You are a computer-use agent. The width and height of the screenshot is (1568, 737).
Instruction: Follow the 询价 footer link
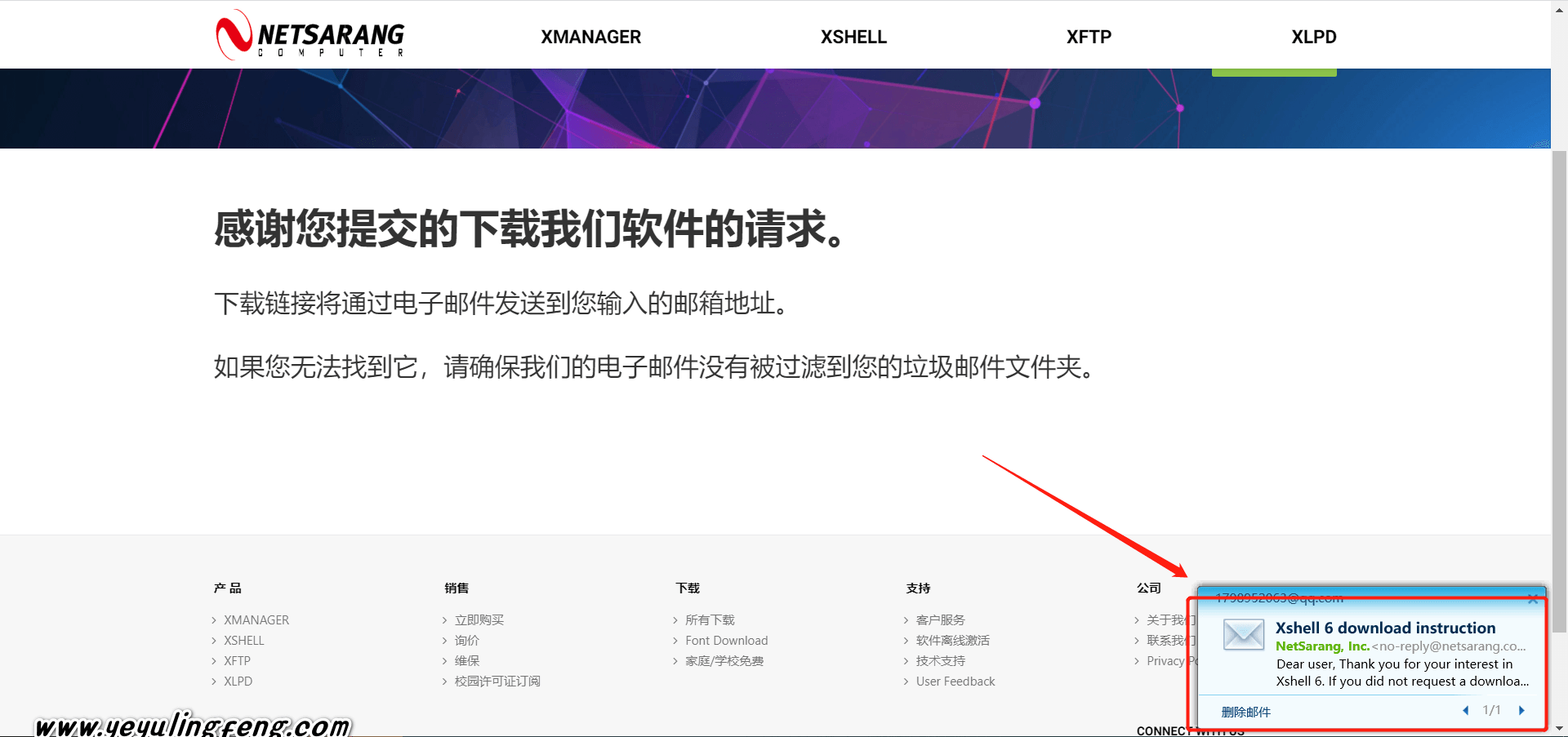(467, 641)
